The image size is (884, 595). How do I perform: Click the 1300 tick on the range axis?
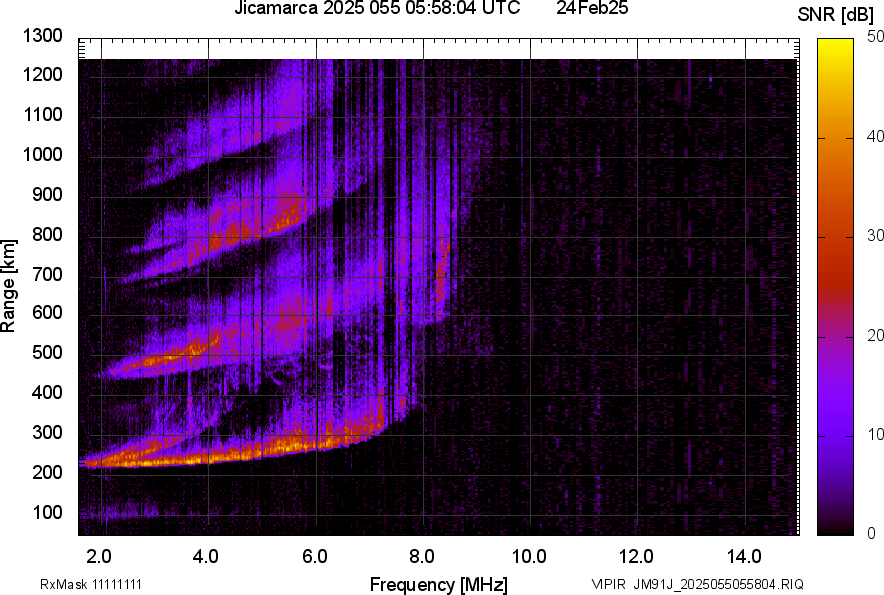click(x=43, y=36)
